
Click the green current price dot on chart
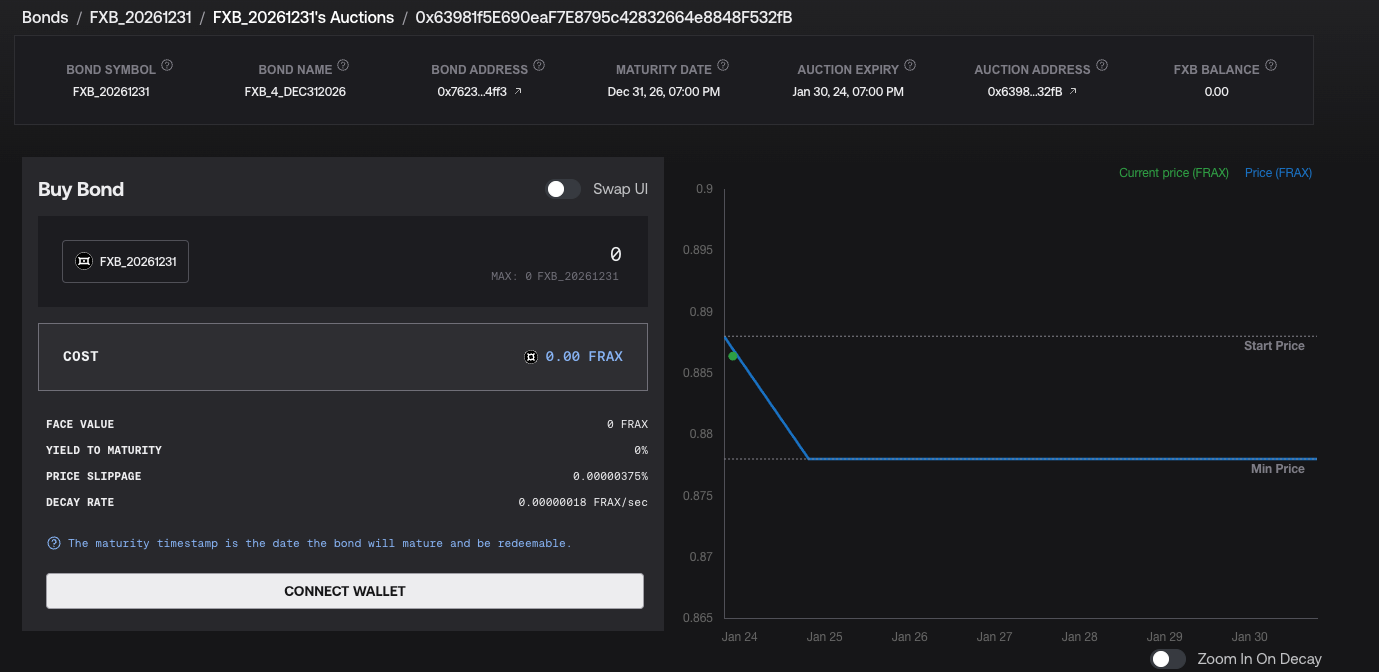point(733,356)
